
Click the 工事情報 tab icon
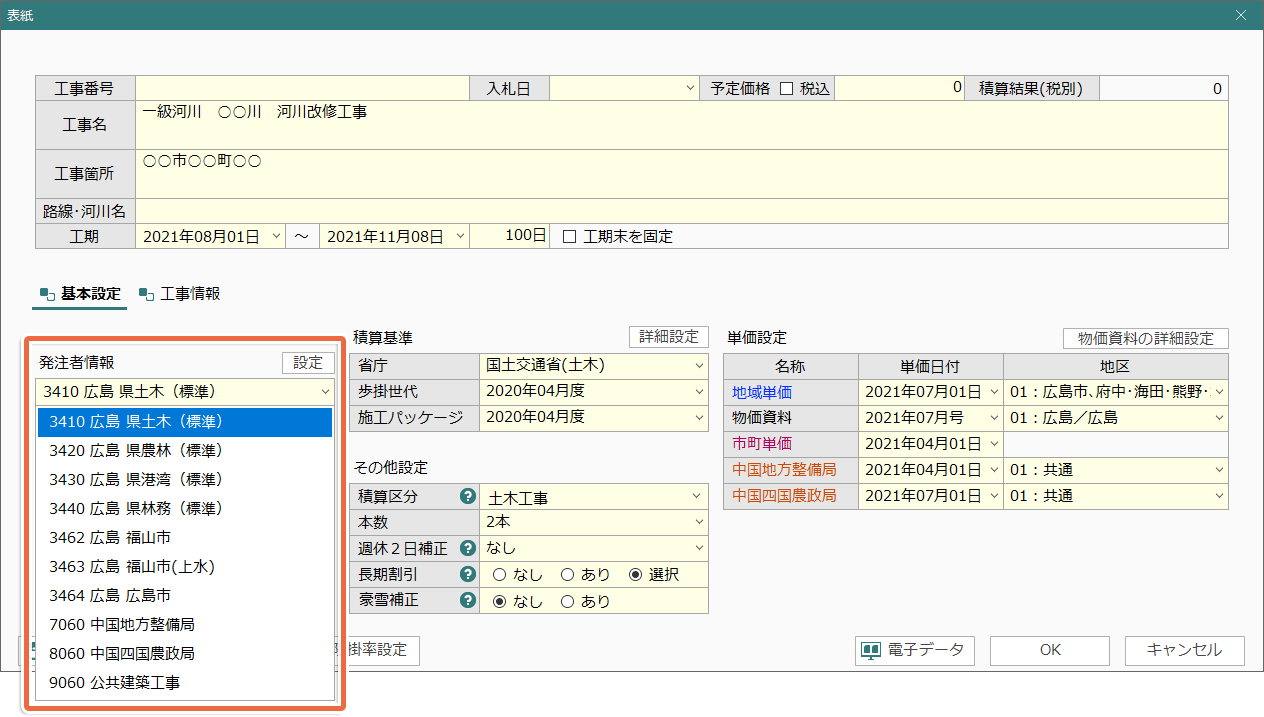pos(147,294)
